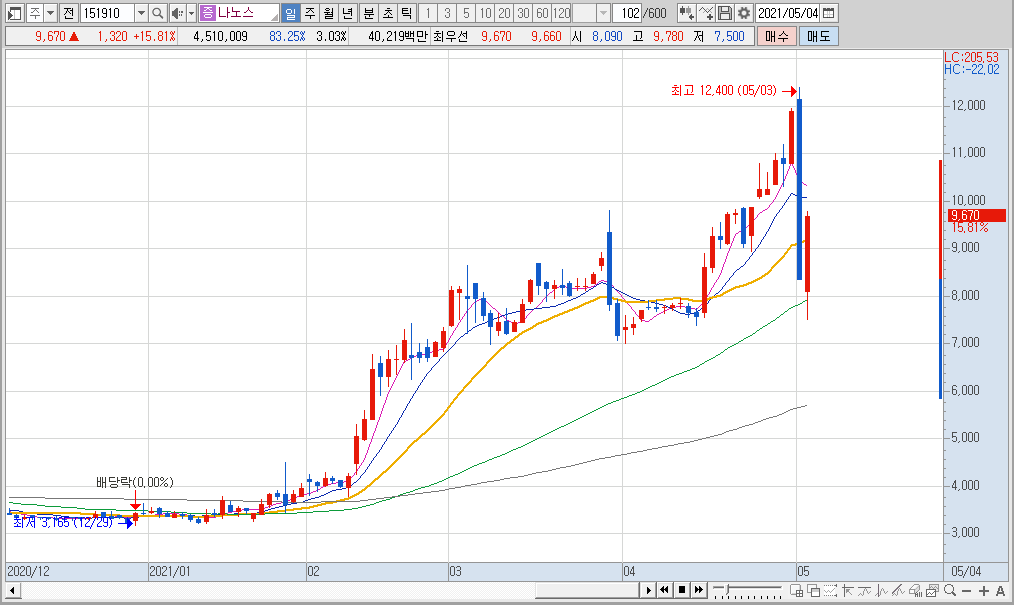Select interval 1 button
Screen dimensions: 1014x605
pos(427,13)
